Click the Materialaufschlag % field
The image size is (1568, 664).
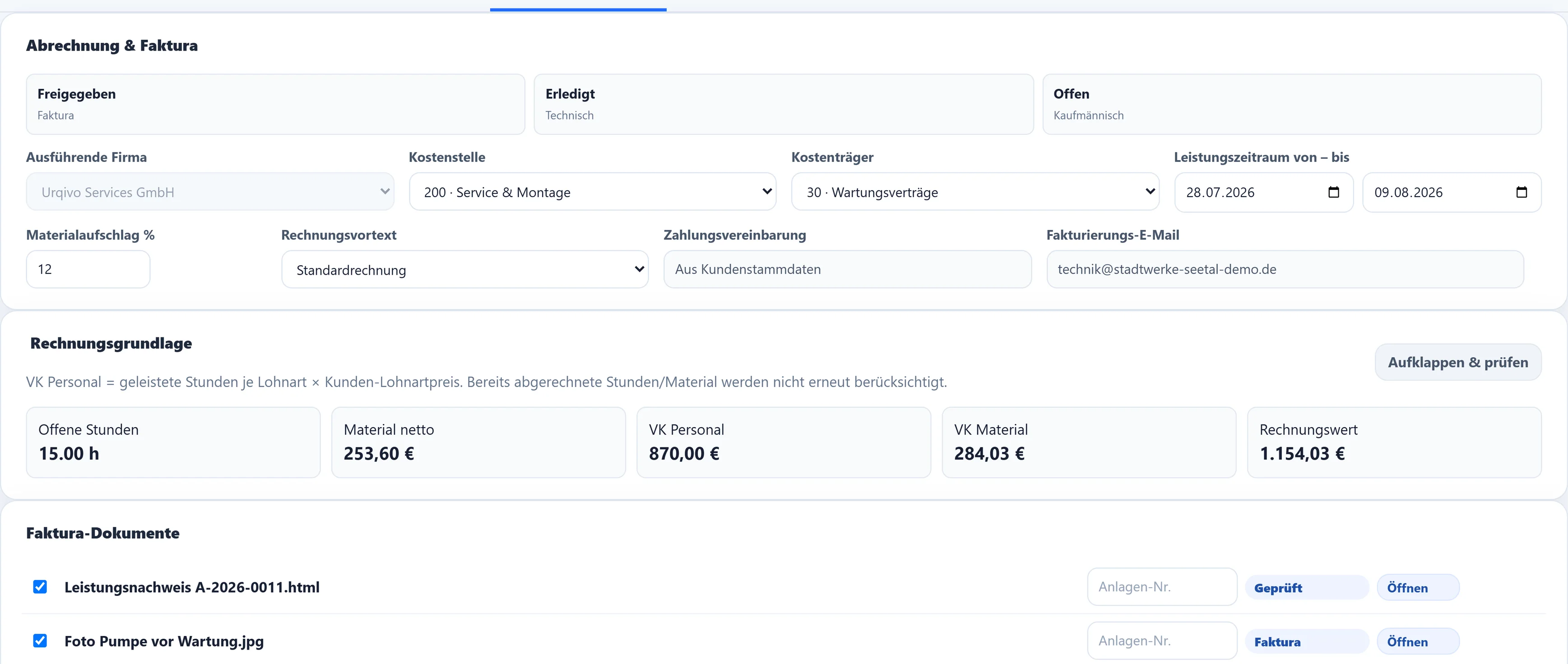click(88, 269)
